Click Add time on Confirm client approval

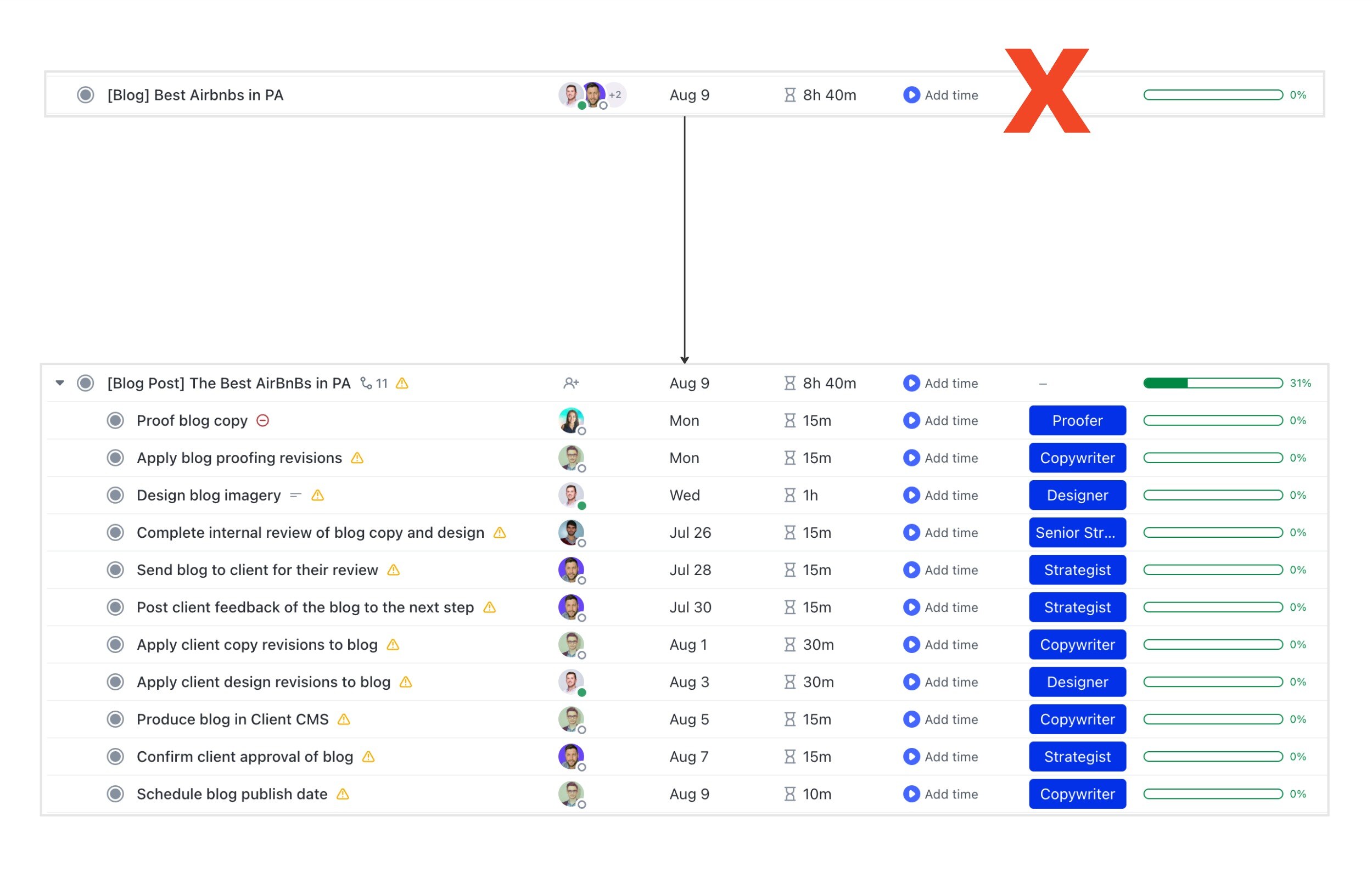point(951,757)
